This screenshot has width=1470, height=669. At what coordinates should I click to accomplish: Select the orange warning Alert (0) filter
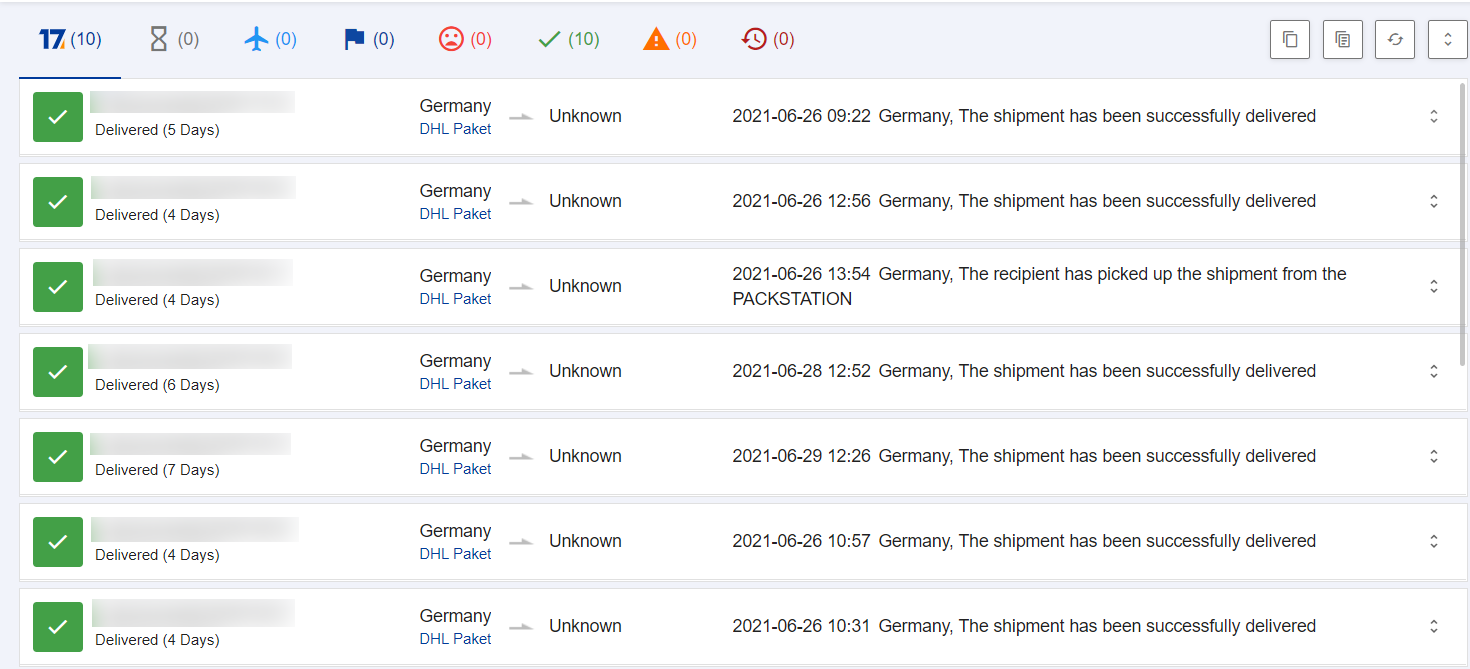click(x=670, y=40)
